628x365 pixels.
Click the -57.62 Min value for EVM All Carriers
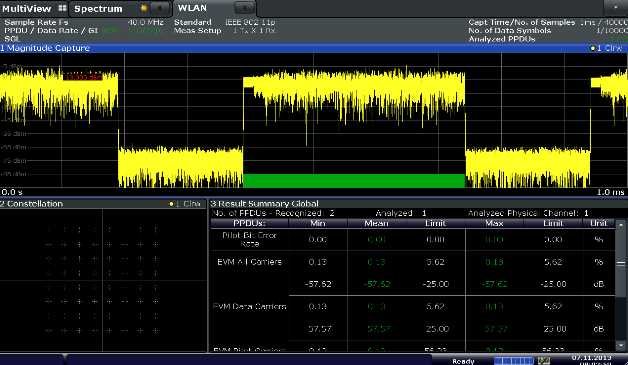coord(318,284)
